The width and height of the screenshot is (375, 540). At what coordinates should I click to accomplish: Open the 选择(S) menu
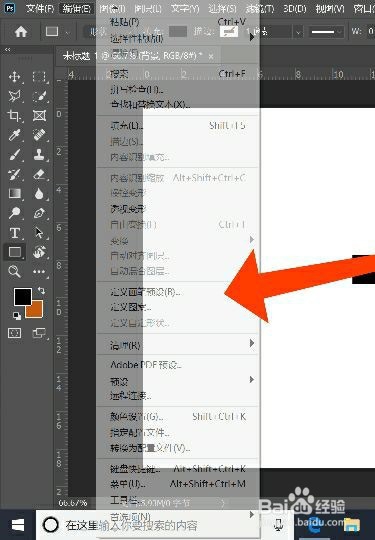point(222,8)
